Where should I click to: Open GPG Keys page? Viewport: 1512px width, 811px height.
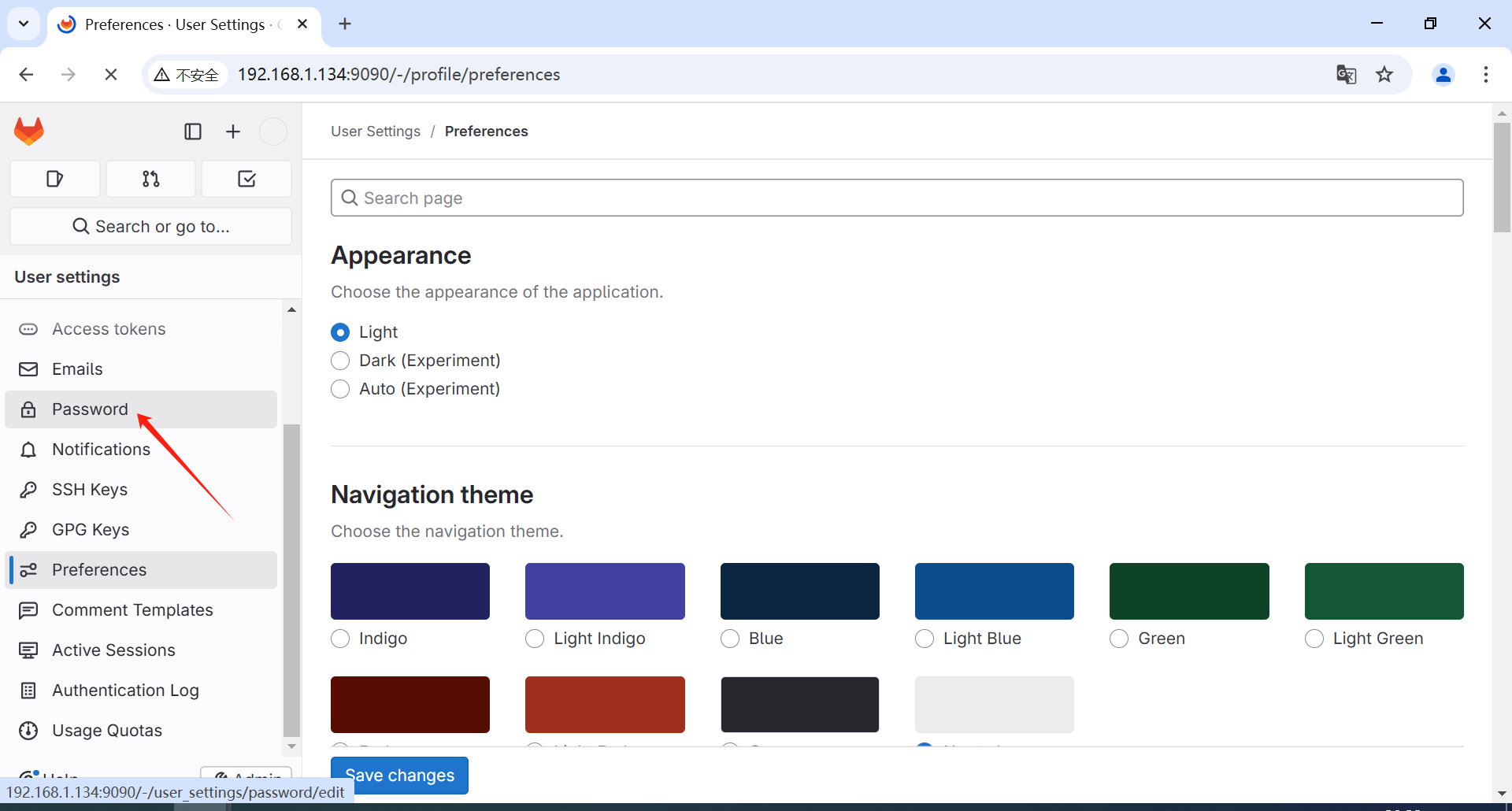coord(142,530)
